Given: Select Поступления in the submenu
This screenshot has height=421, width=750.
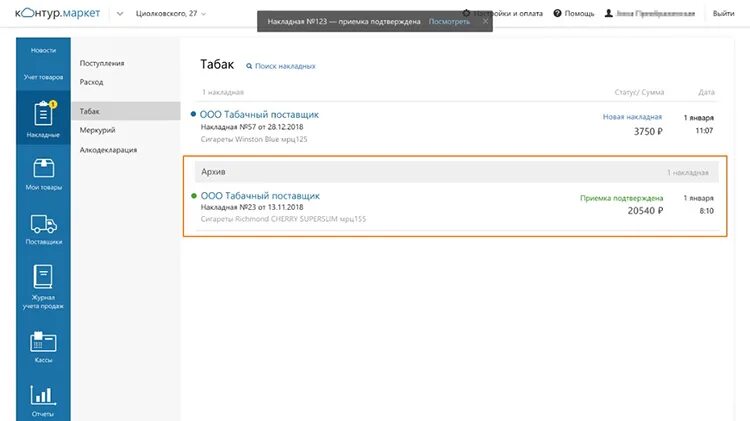Looking at the screenshot, I should (x=102, y=63).
